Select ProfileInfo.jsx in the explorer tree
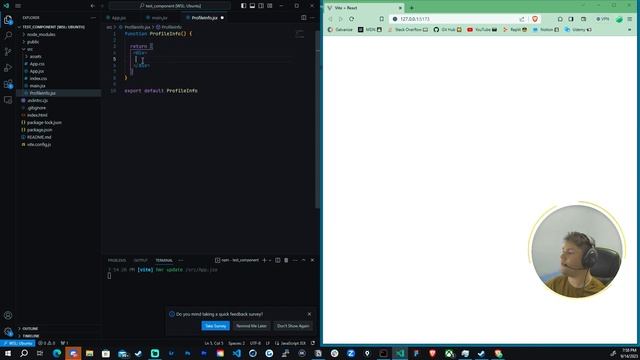 coord(42,93)
